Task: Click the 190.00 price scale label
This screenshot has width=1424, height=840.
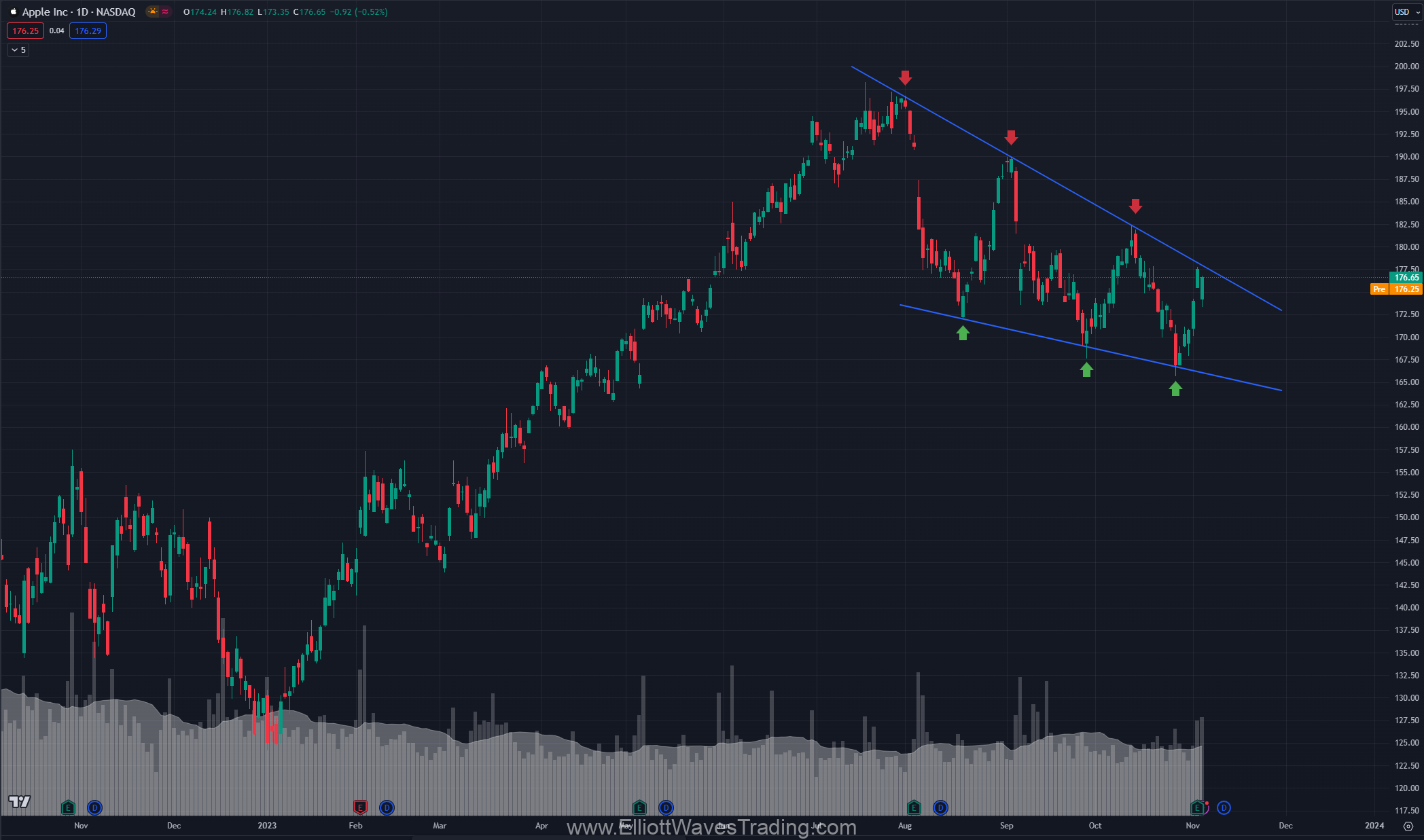Action: pos(1406,157)
